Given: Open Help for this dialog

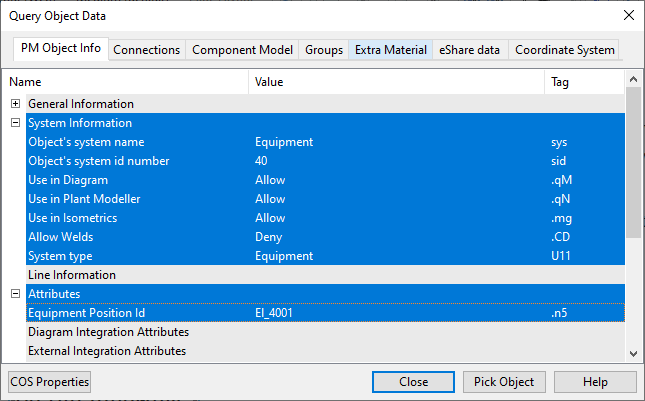Looking at the screenshot, I should pyautogui.click(x=595, y=382).
